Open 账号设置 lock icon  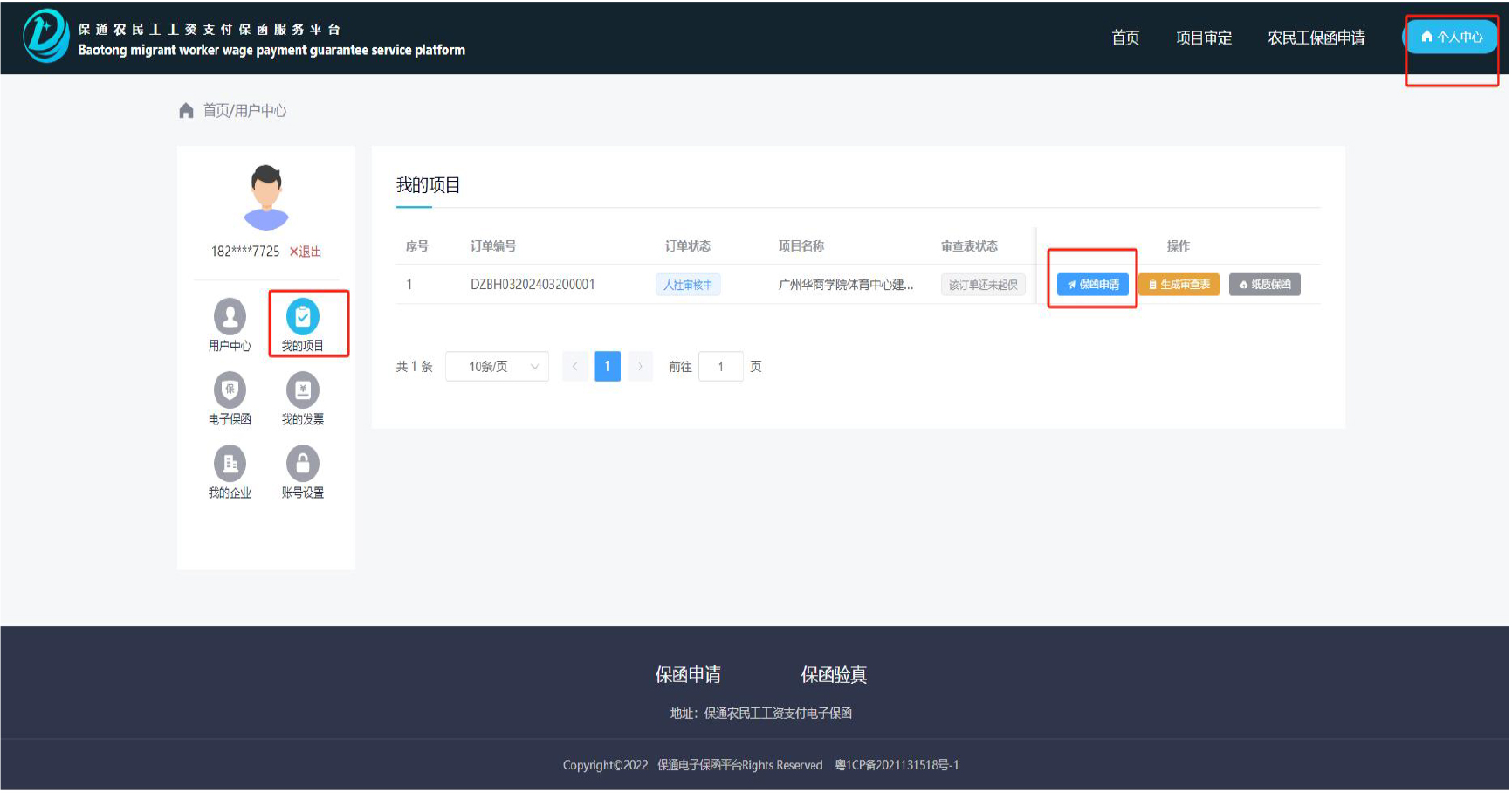tap(303, 464)
